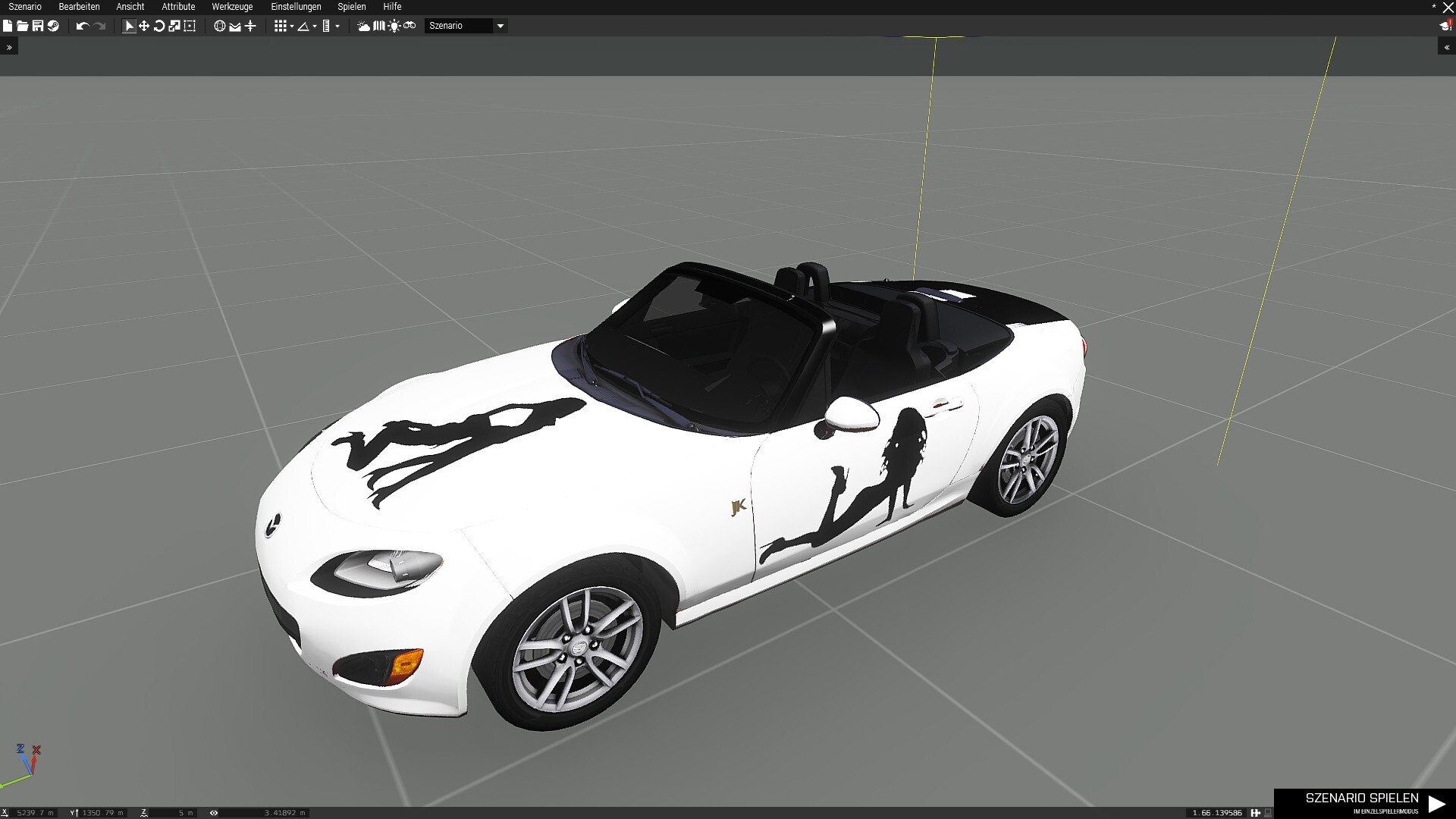This screenshot has width=1456, height=819.
Task: Expand the right assets panel arrow
Action: click(x=1447, y=47)
